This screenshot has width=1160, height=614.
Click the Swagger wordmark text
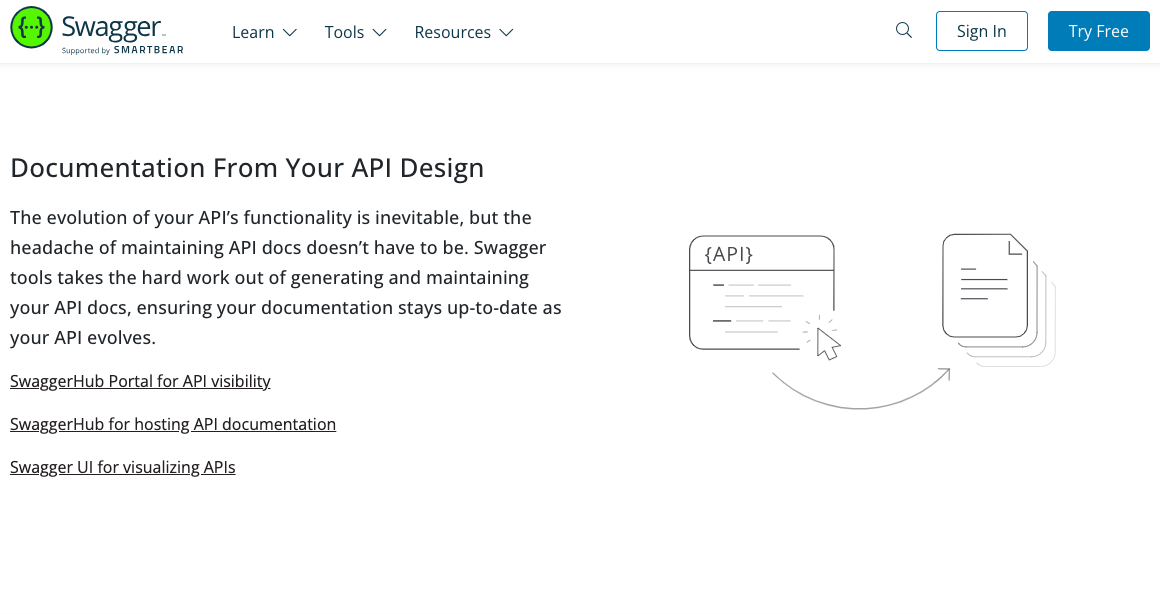[x=112, y=26]
